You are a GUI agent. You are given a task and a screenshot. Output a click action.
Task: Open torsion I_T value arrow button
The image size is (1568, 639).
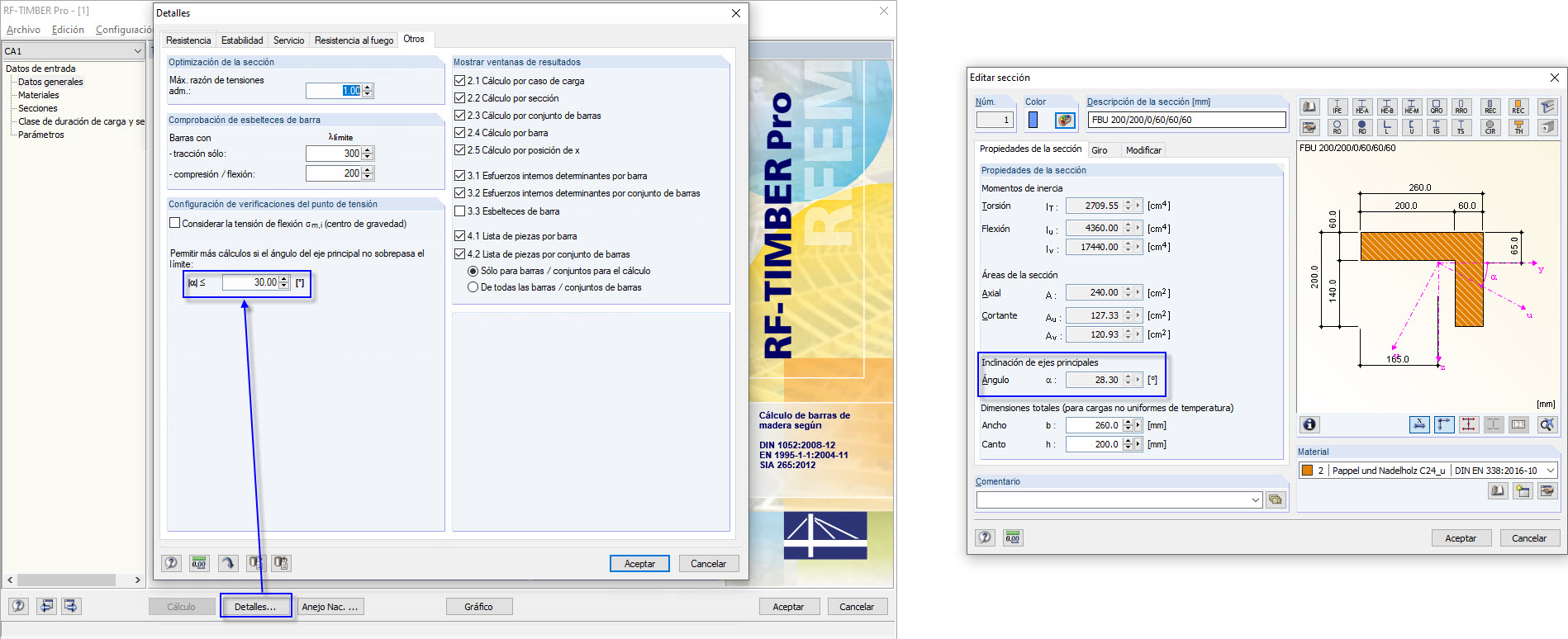[x=1138, y=206]
